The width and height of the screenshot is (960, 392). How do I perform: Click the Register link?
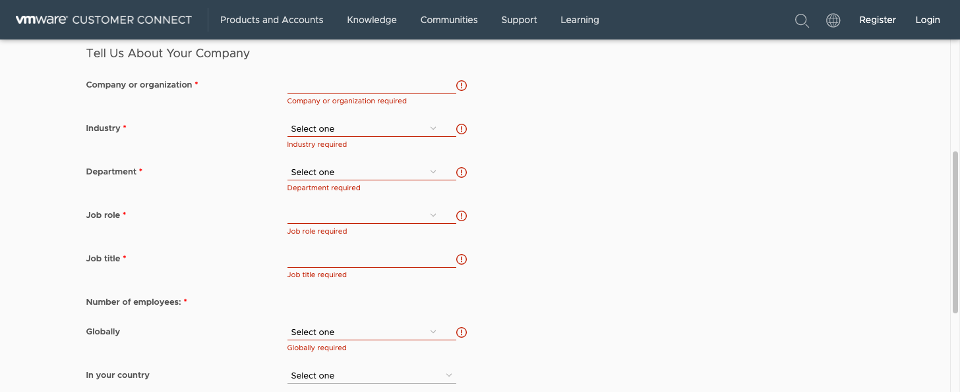tap(877, 20)
